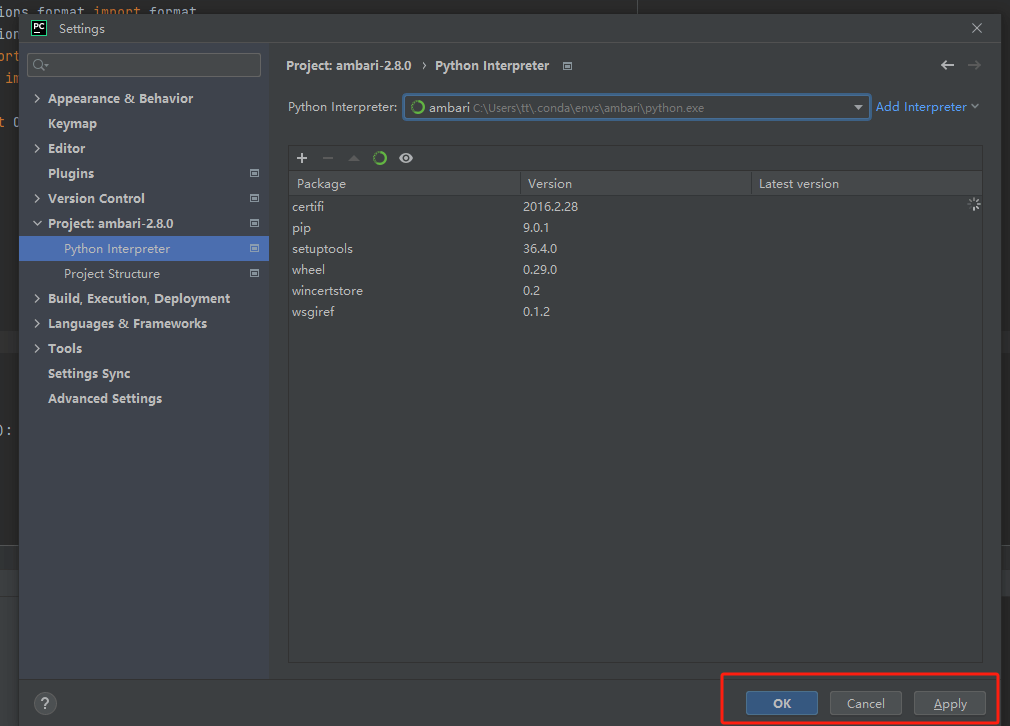The height and width of the screenshot is (726, 1010).
Task: Close the Settings dialog
Action: [977, 28]
